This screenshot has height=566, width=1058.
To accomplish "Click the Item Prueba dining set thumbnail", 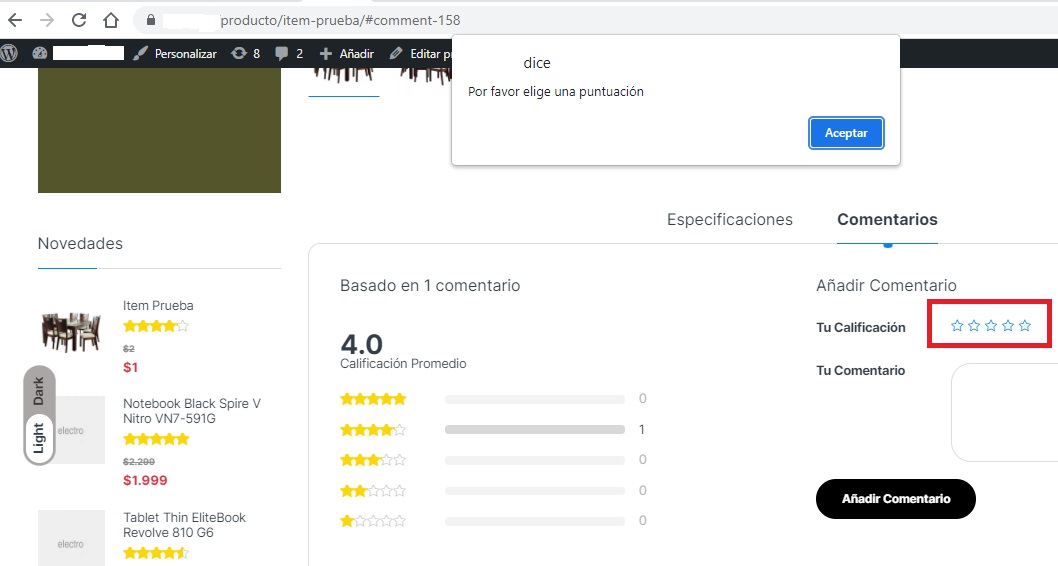I will [71, 331].
